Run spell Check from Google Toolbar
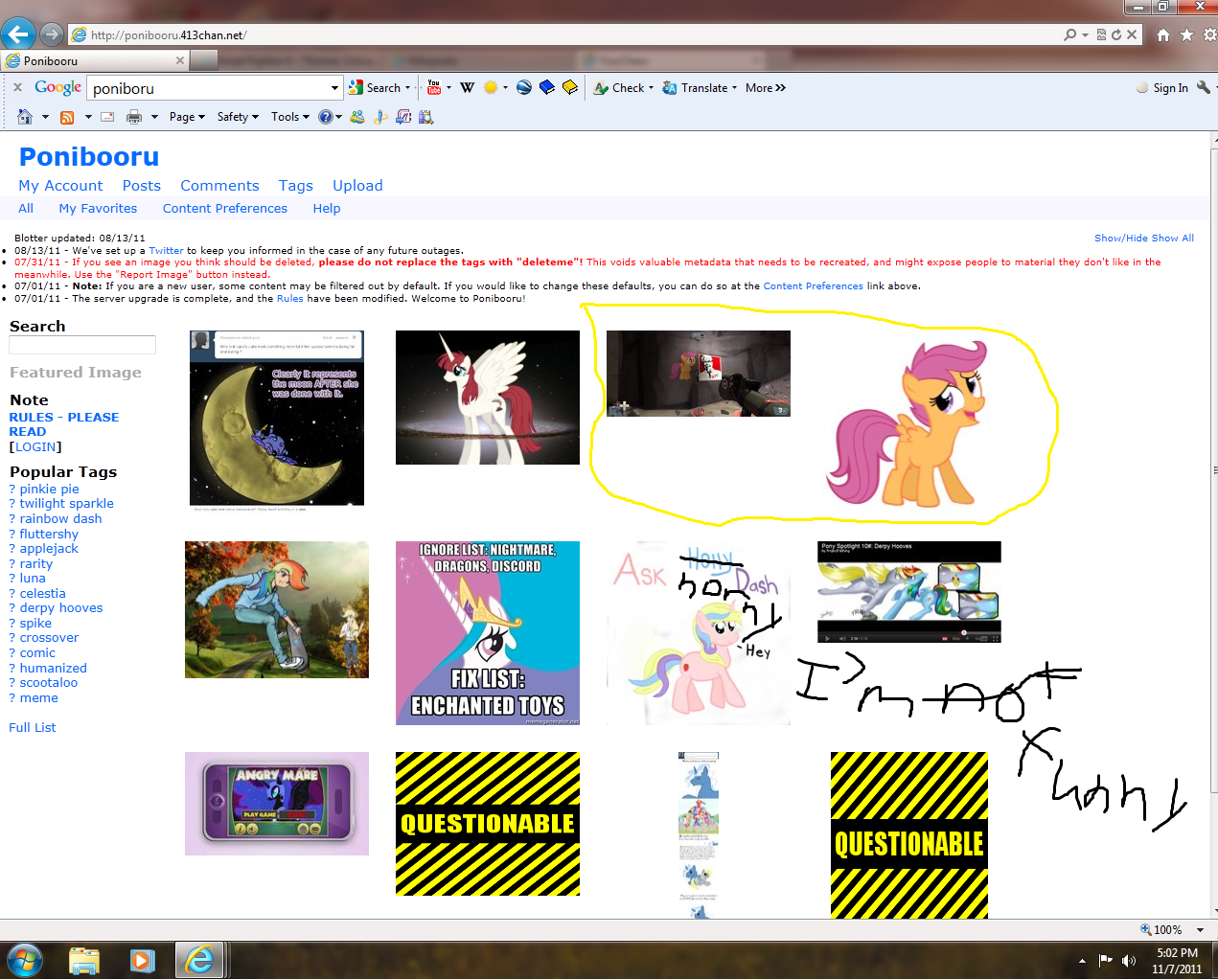 pos(619,87)
